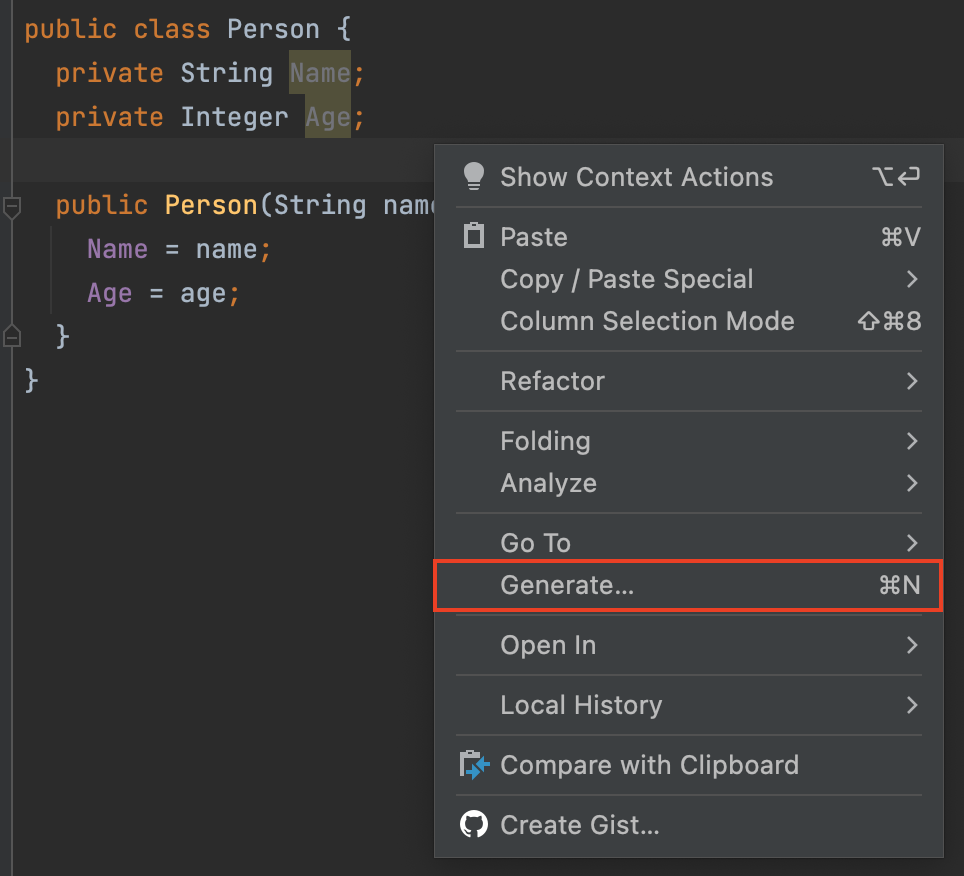Image resolution: width=964 pixels, height=876 pixels.
Task: Click the lightbulb Show Context Actions icon
Action: 473,177
